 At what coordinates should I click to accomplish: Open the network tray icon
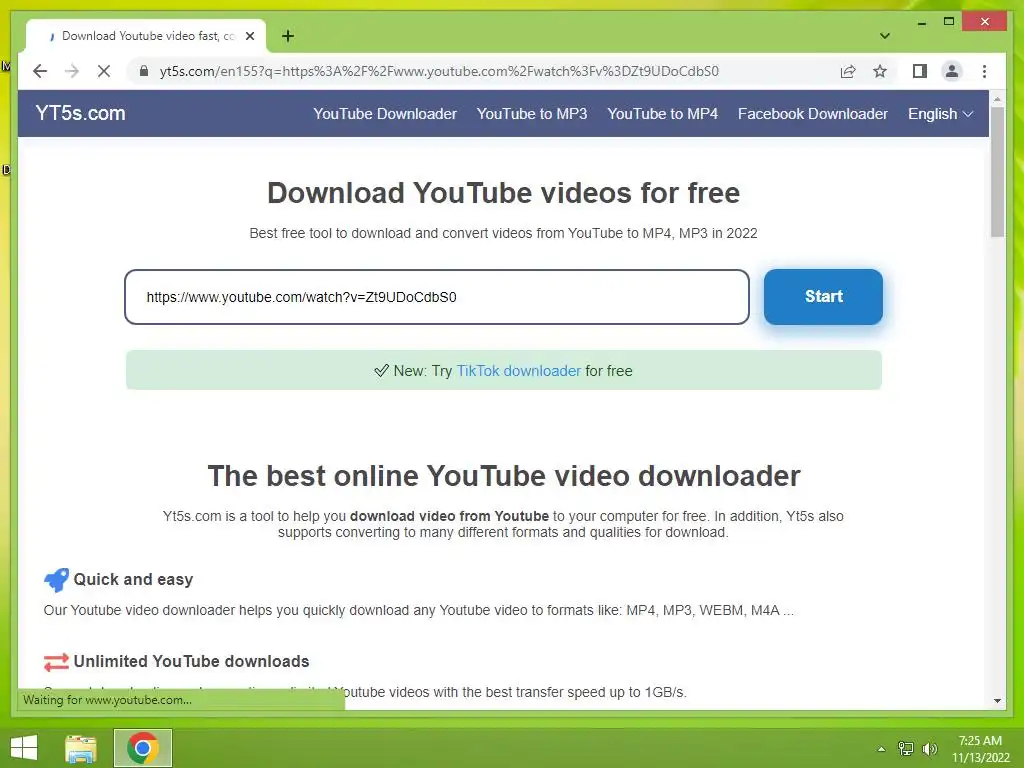906,749
